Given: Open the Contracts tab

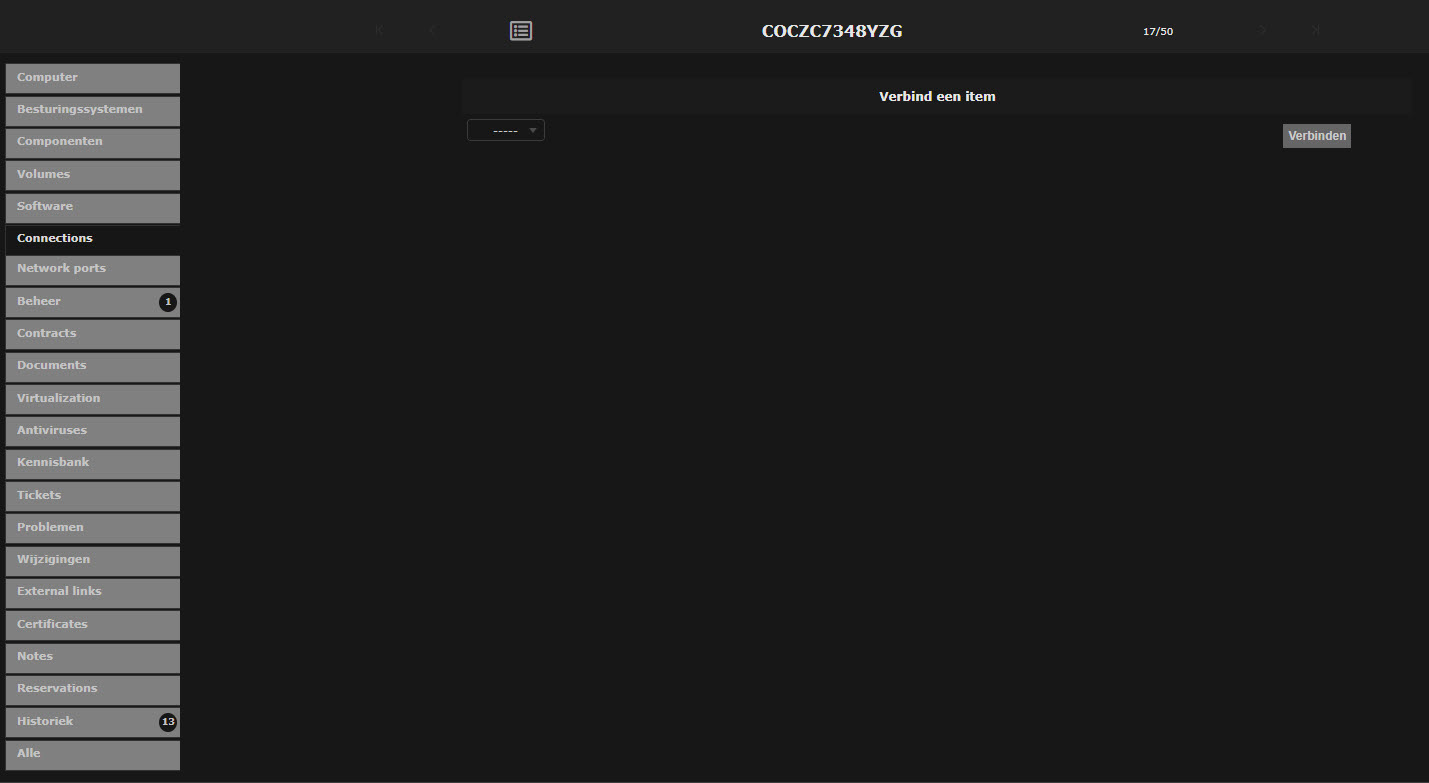Looking at the screenshot, I should point(93,334).
